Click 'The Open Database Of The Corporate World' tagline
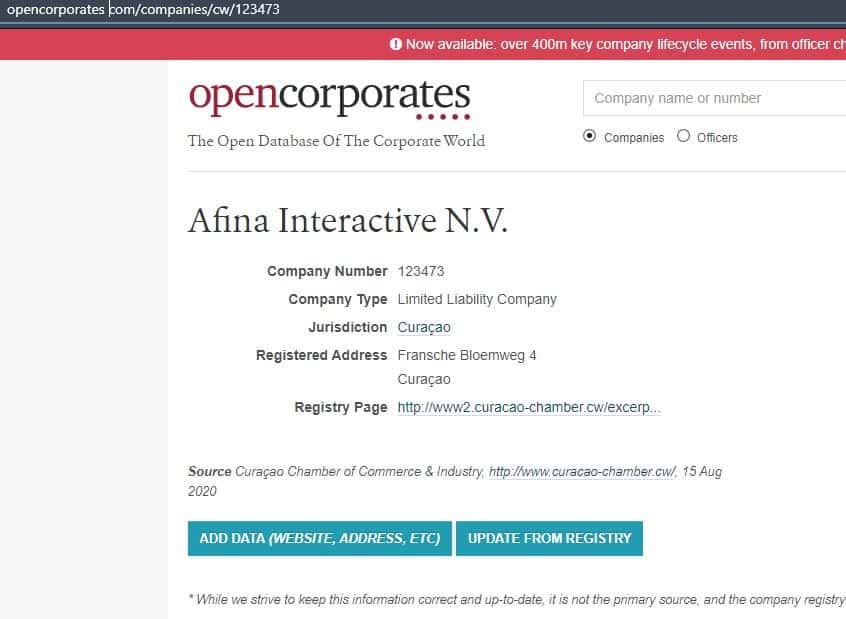 (x=336, y=141)
